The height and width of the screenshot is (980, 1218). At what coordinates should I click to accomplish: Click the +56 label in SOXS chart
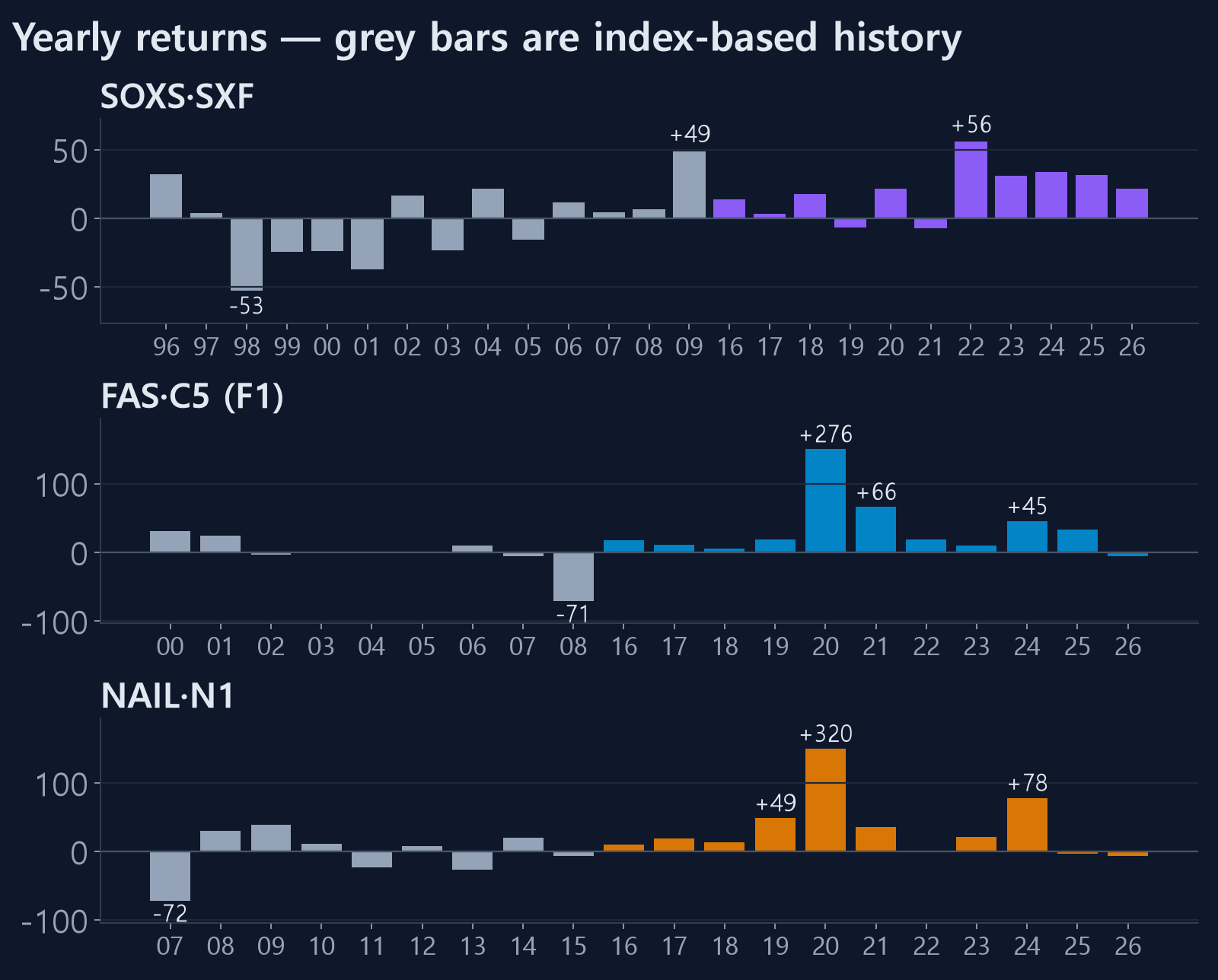(971, 125)
